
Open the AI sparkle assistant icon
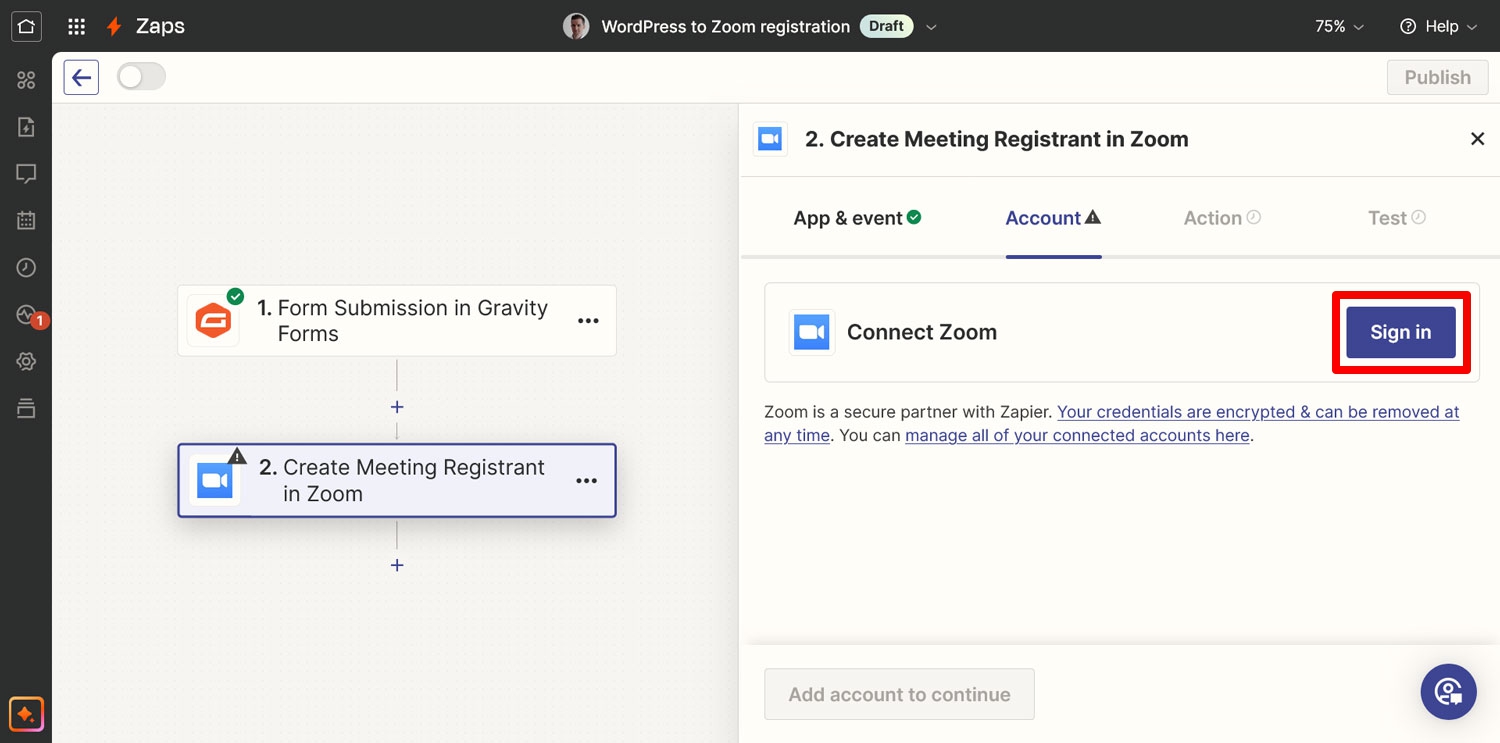pyautogui.click(x=26, y=714)
